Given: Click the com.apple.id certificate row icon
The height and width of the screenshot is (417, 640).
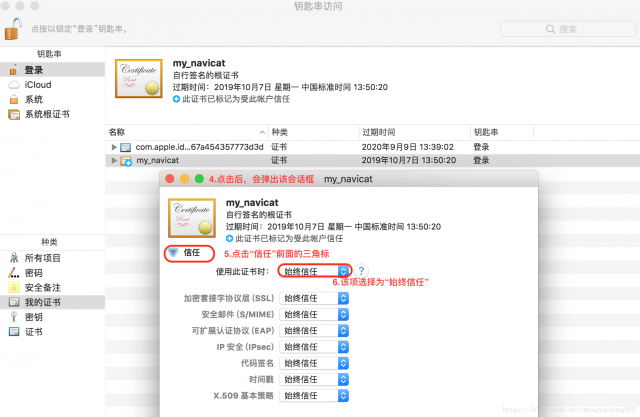Looking at the screenshot, I should 126,147.
